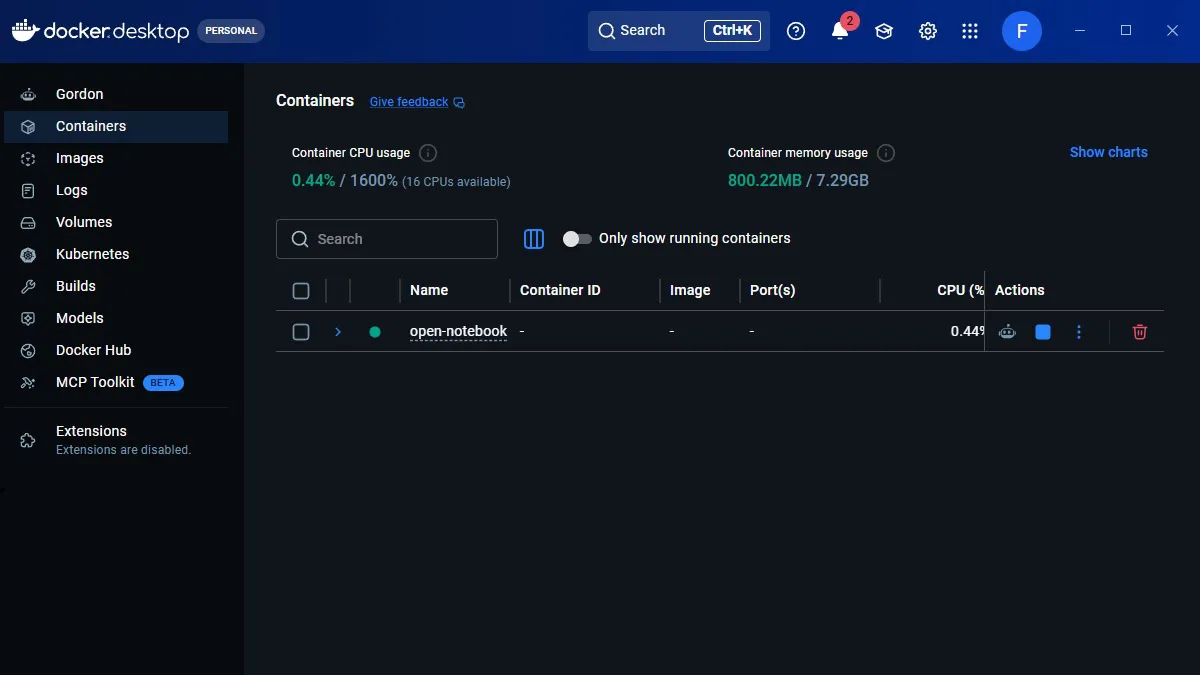
Task: Click the 0.44% CPU usage value
Action: click(x=314, y=181)
